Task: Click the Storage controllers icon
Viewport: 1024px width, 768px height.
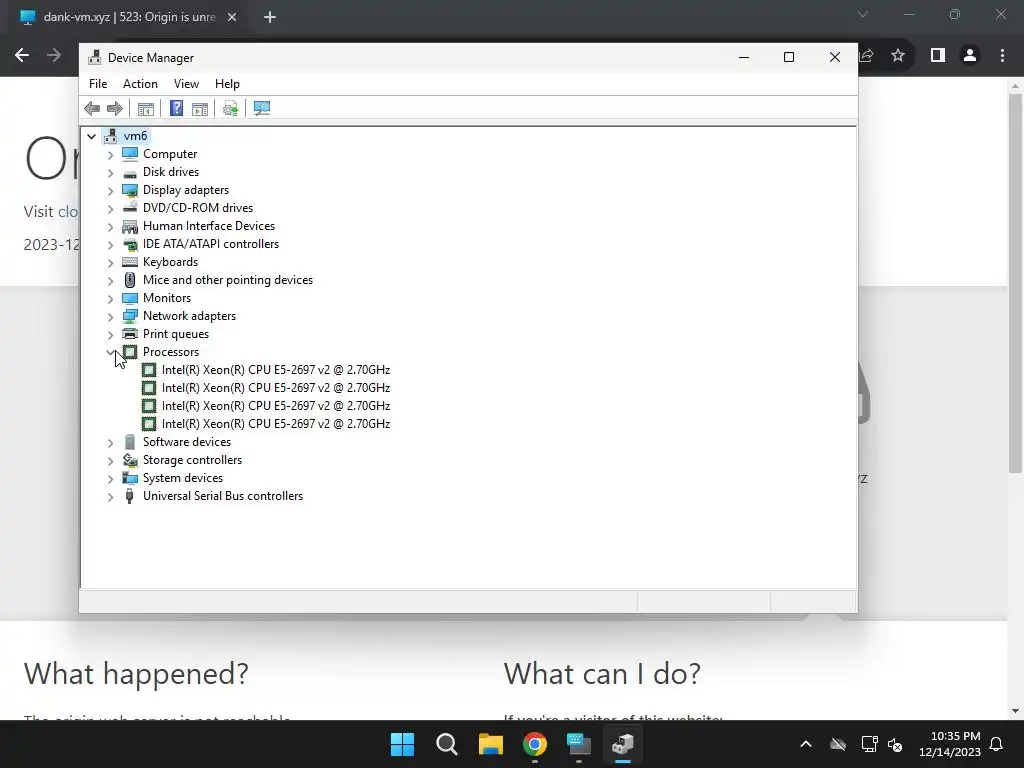Action: click(x=130, y=460)
